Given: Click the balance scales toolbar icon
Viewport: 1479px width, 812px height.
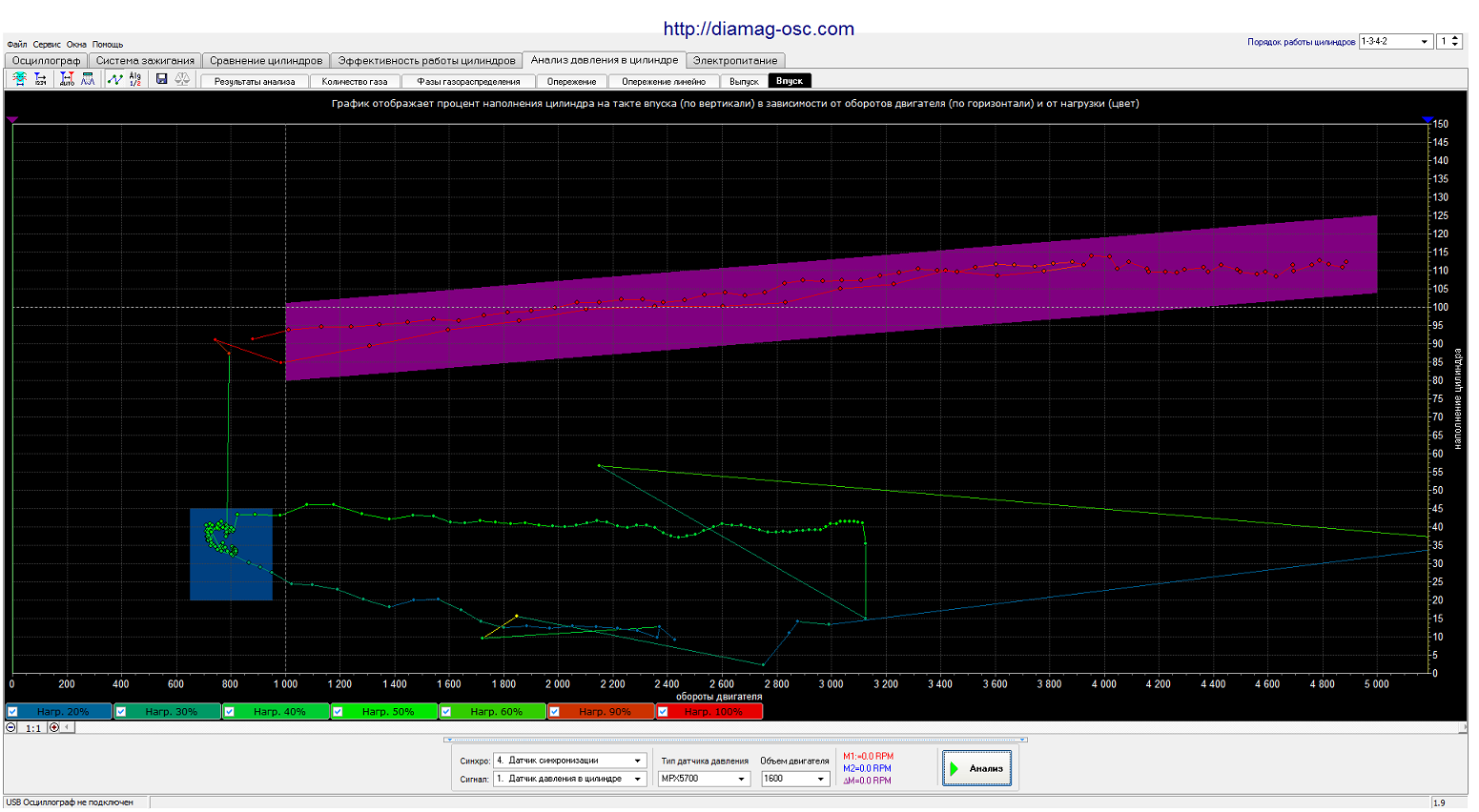Looking at the screenshot, I should (182, 80).
